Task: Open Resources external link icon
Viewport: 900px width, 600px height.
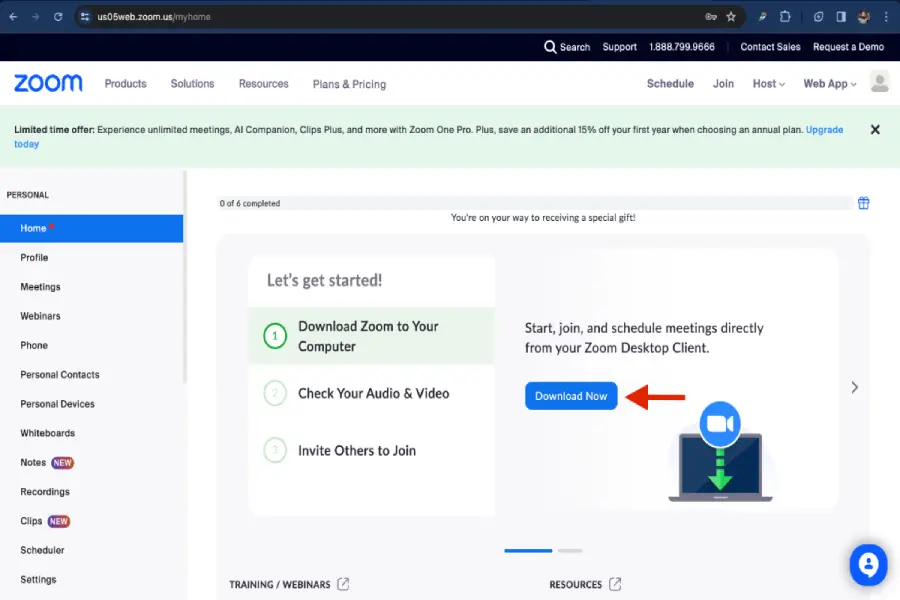Action: 615,584
